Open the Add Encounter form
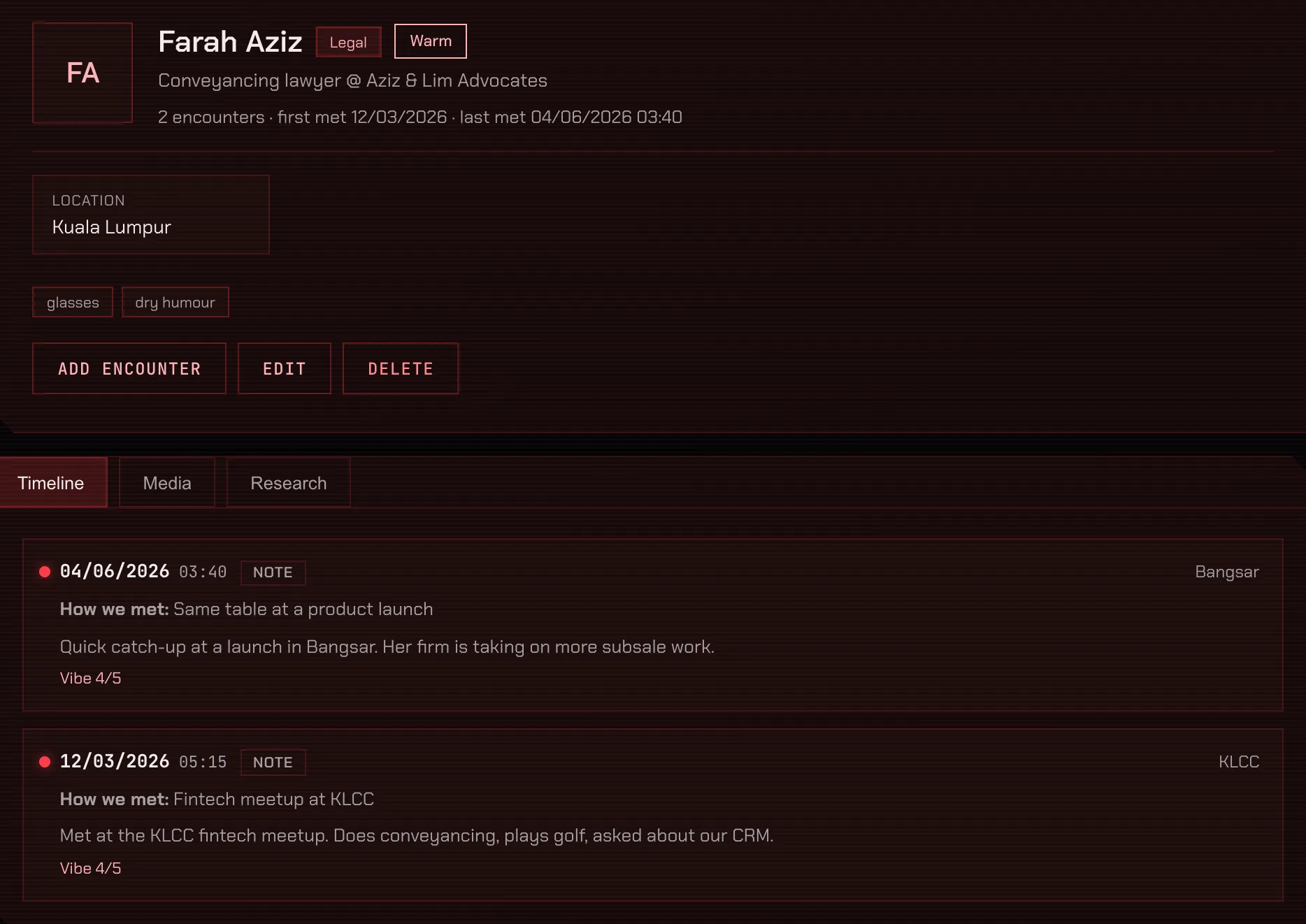Viewport: 1306px width, 924px height. click(x=129, y=368)
